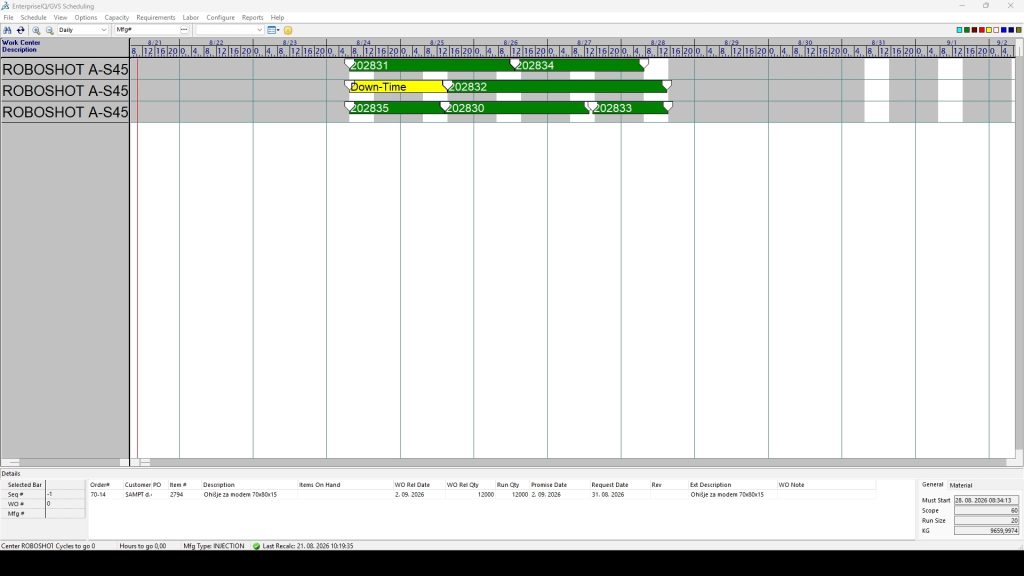Select work order bar 202833
1024x576 pixels.
630,108
